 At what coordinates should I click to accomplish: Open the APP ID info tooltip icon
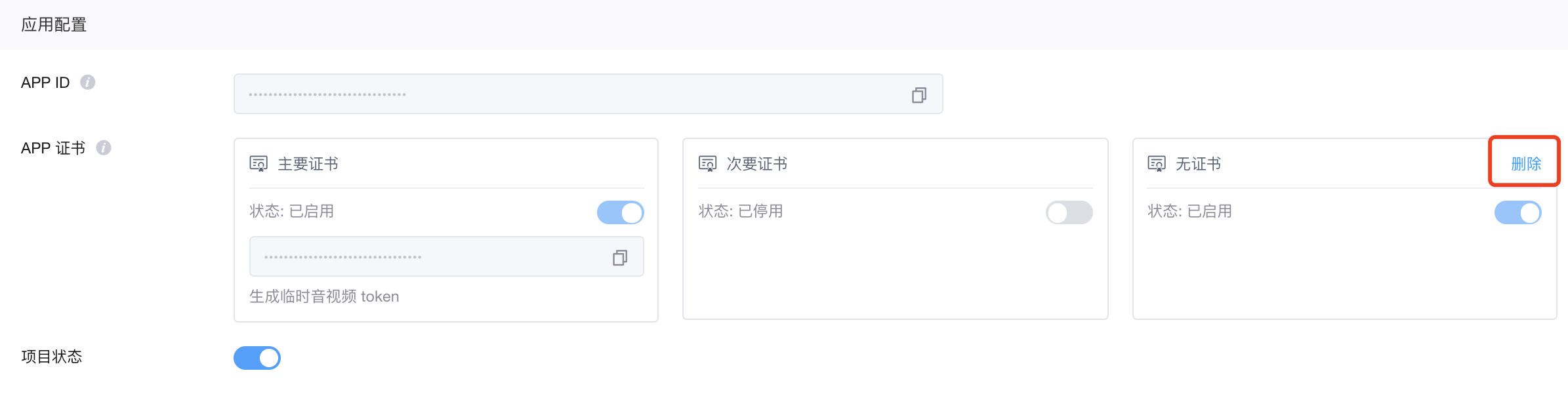click(87, 82)
